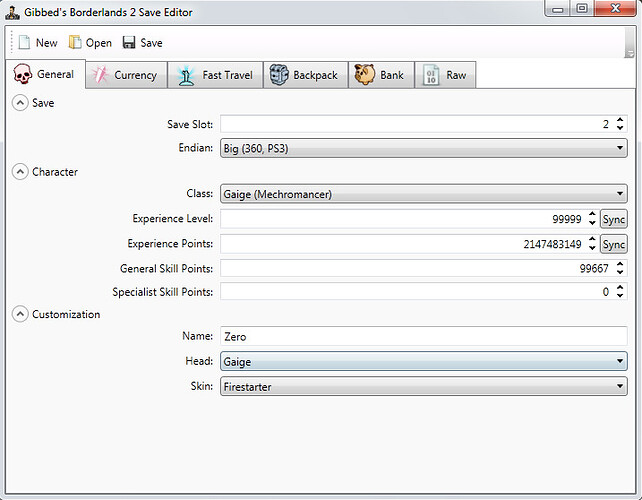Open the Currency tab
The image size is (642, 500).
(x=124, y=75)
